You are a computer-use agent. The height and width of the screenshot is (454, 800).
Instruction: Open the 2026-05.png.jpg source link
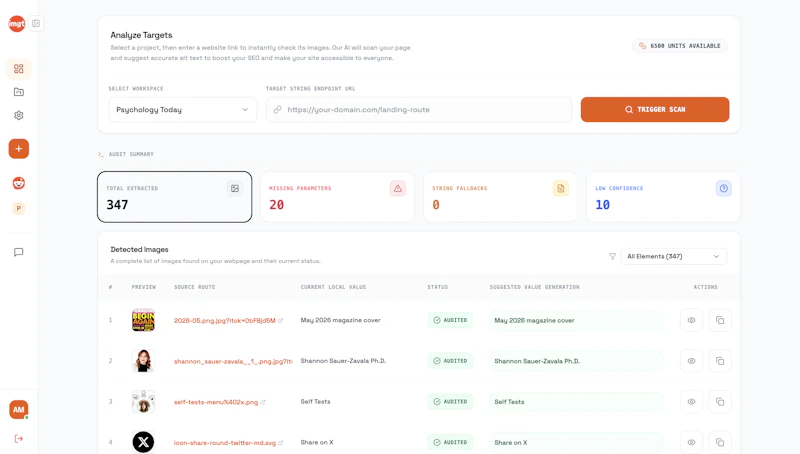pyautogui.click(x=224, y=320)
